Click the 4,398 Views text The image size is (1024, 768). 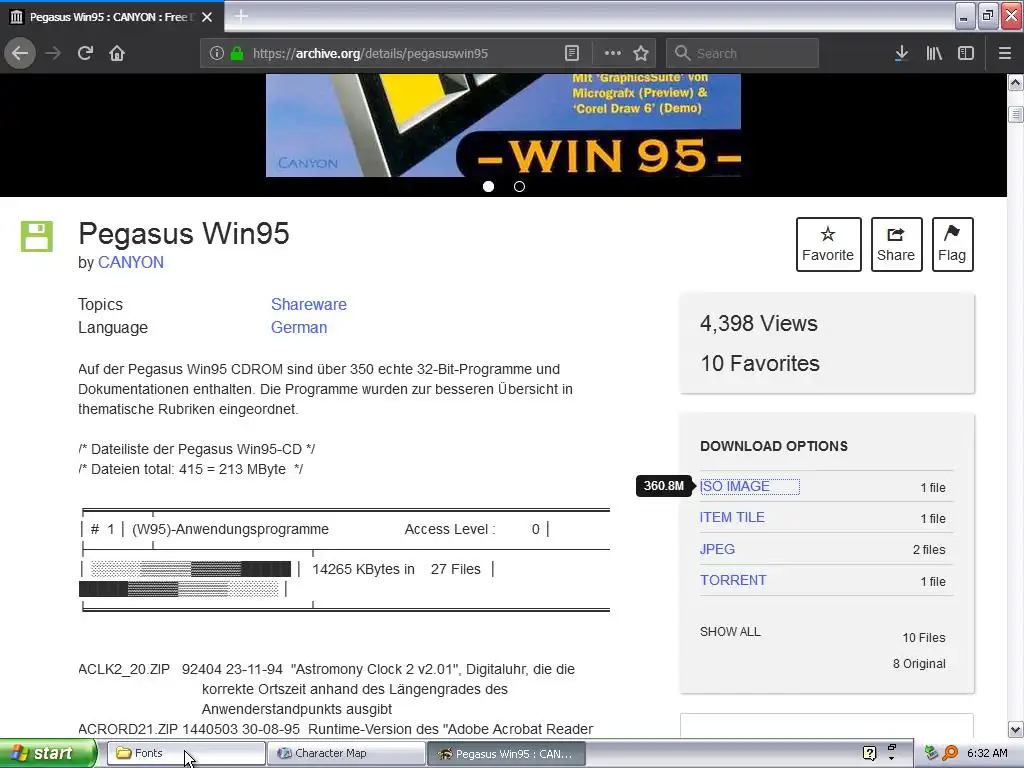(759, 323)
